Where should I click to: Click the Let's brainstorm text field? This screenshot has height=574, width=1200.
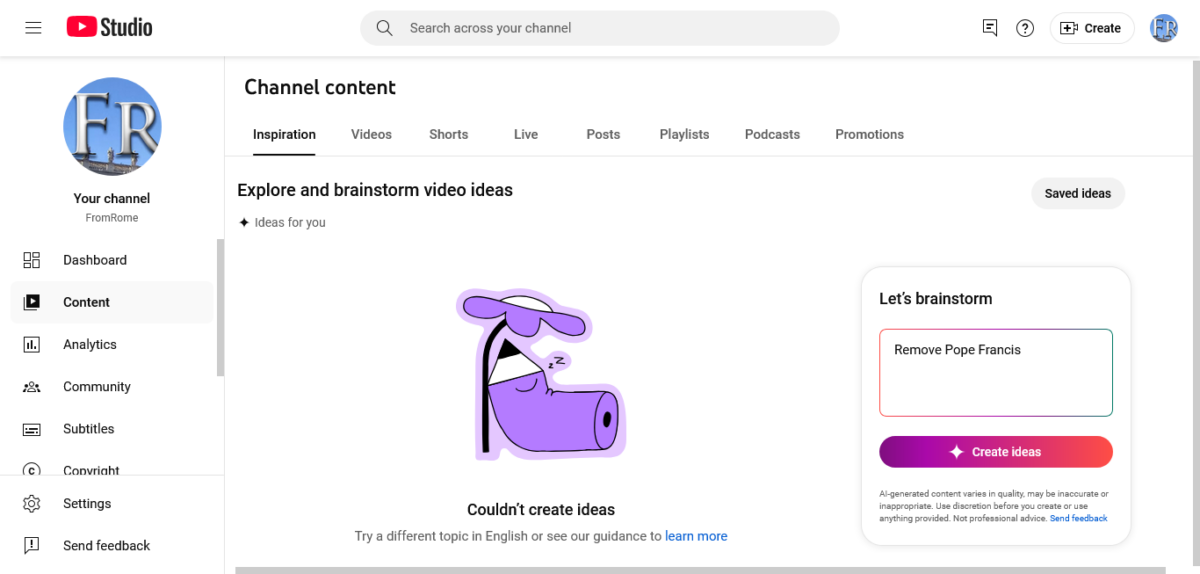coord(996,372)
